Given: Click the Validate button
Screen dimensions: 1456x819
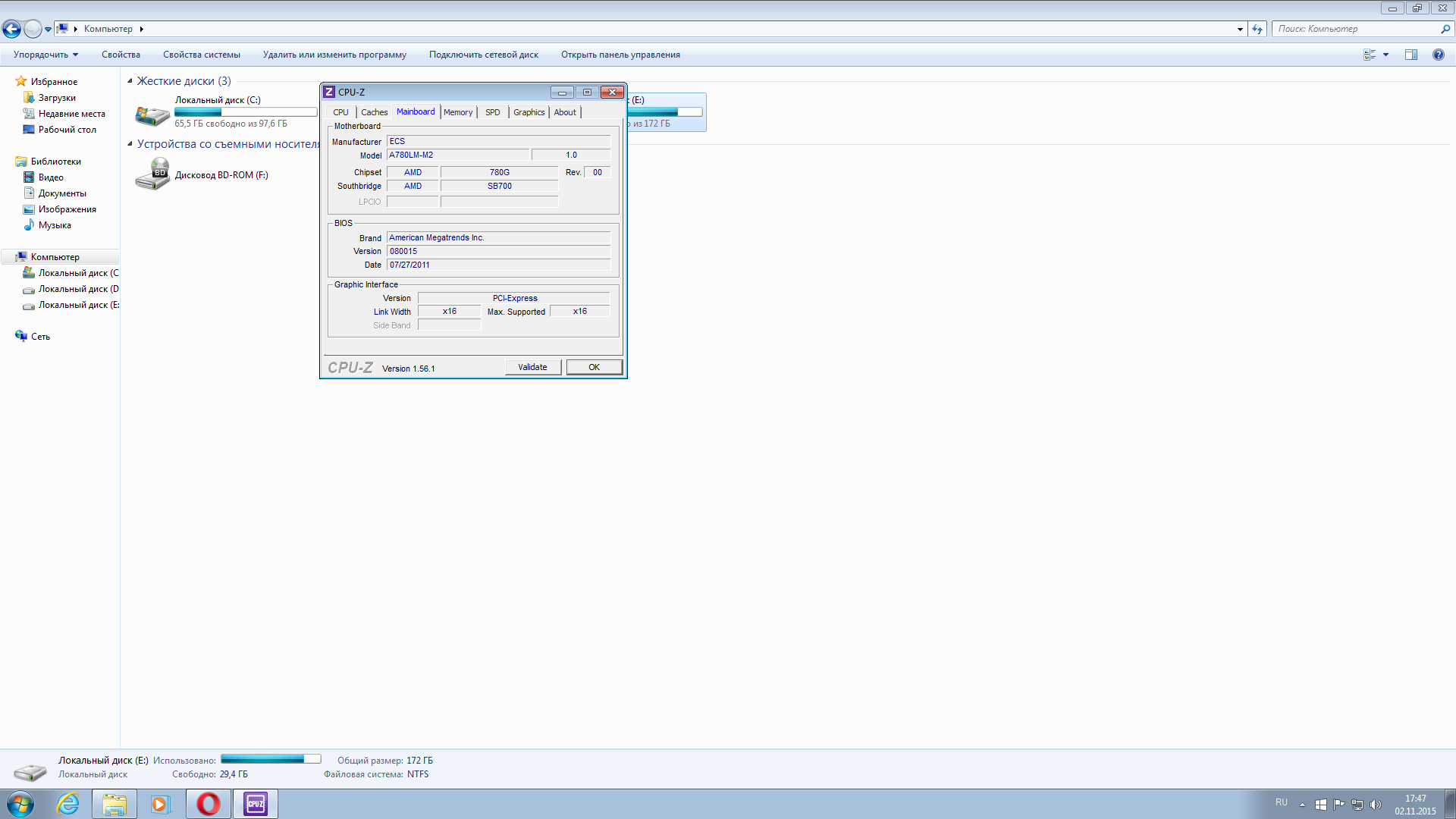Looking at the screenshot, I should point(532,367).
